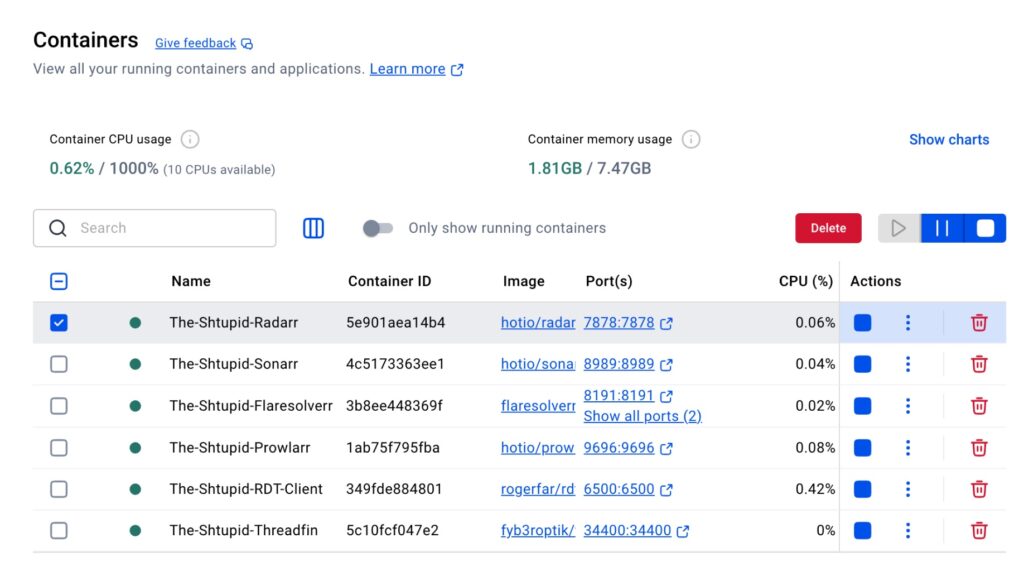Open port 34400:34400 link
Viewport: 1024px width, 581px height.
point(627,531)
